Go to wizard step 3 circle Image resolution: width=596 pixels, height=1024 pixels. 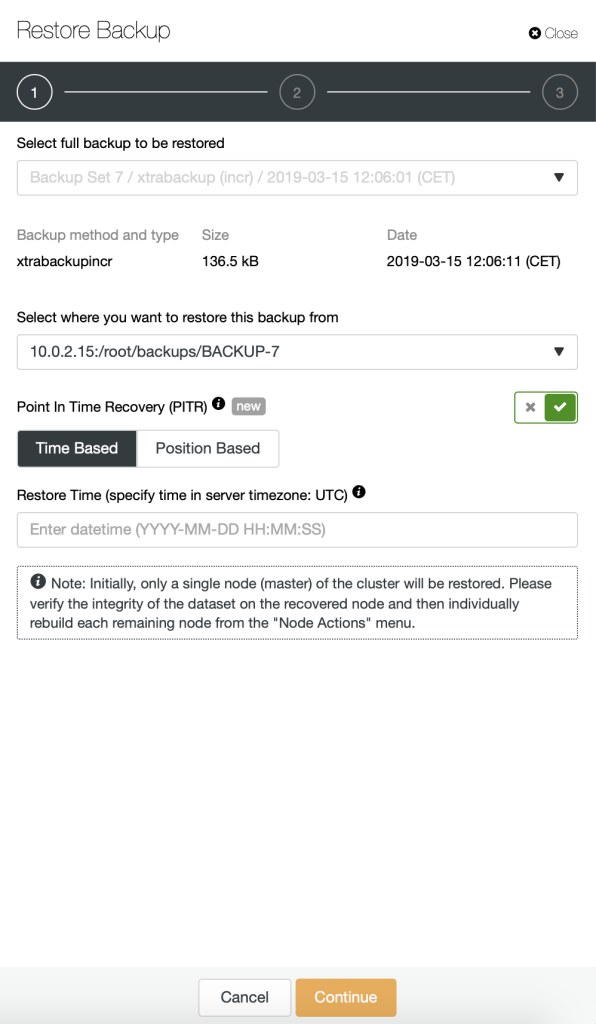[559, 92]
